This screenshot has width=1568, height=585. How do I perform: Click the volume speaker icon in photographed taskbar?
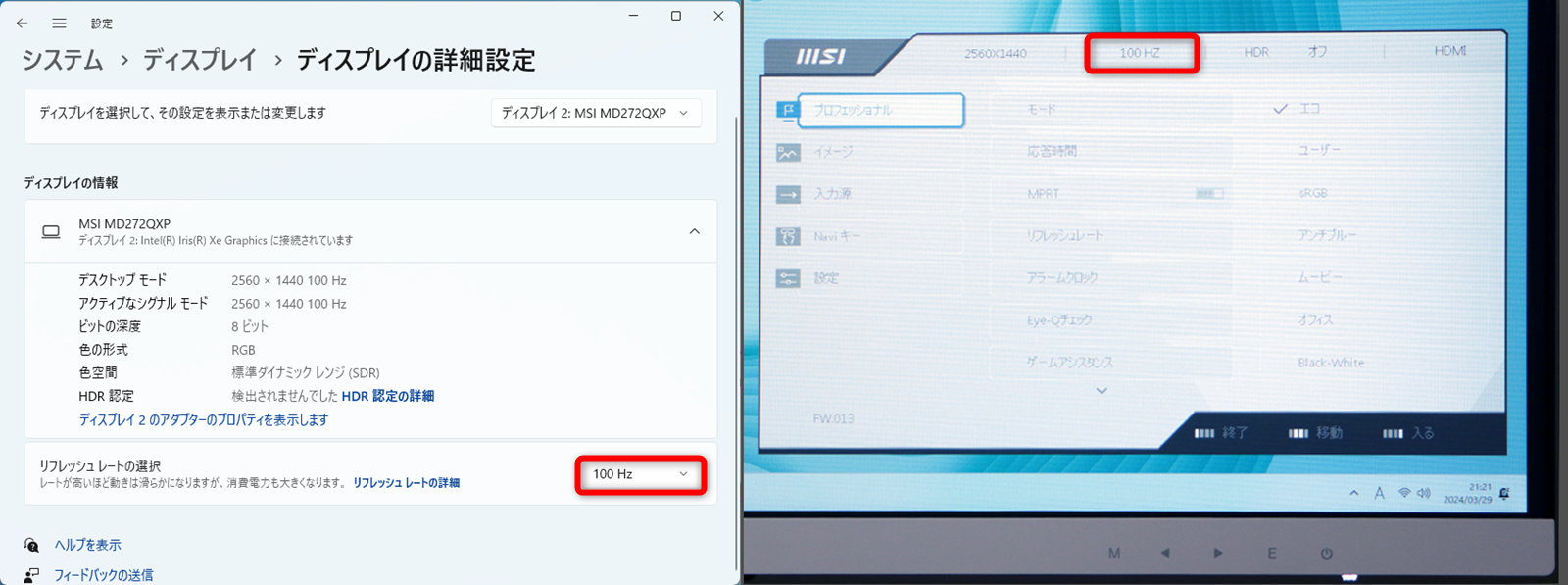point(1423,493)
